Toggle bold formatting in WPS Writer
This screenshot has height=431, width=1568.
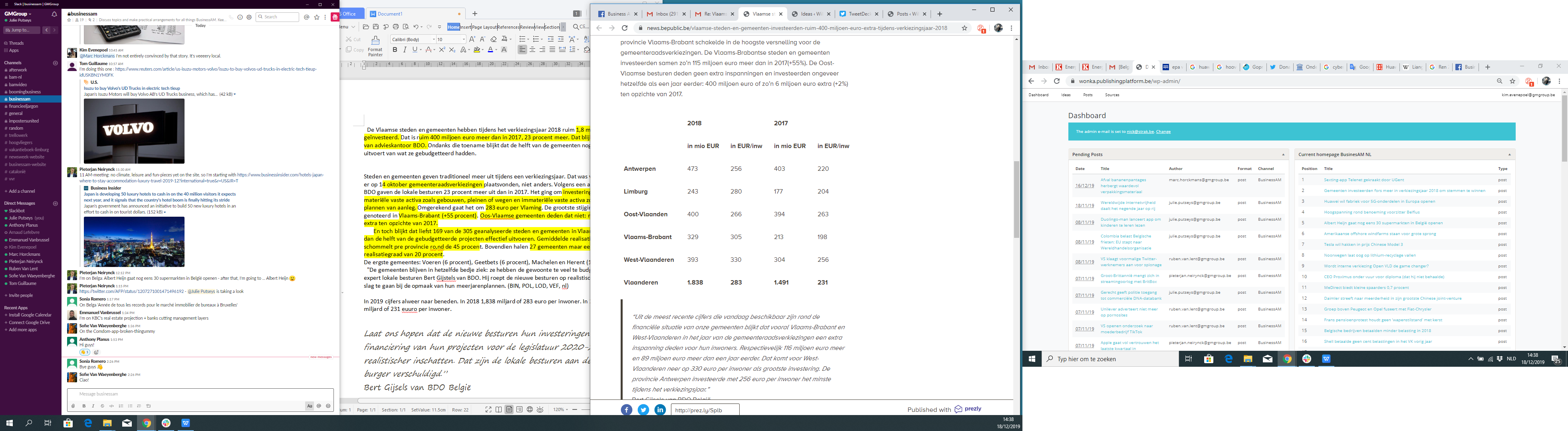point(395,50)
